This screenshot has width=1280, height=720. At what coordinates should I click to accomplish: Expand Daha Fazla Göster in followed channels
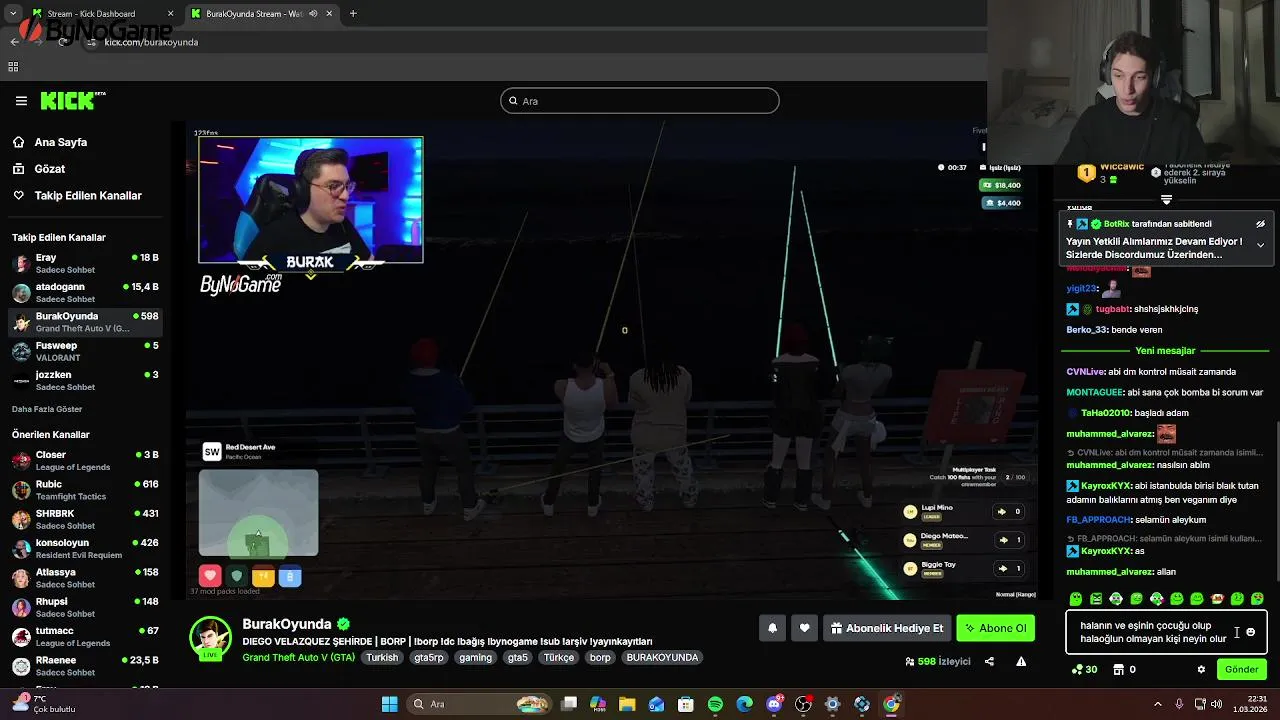click(47, 409)
